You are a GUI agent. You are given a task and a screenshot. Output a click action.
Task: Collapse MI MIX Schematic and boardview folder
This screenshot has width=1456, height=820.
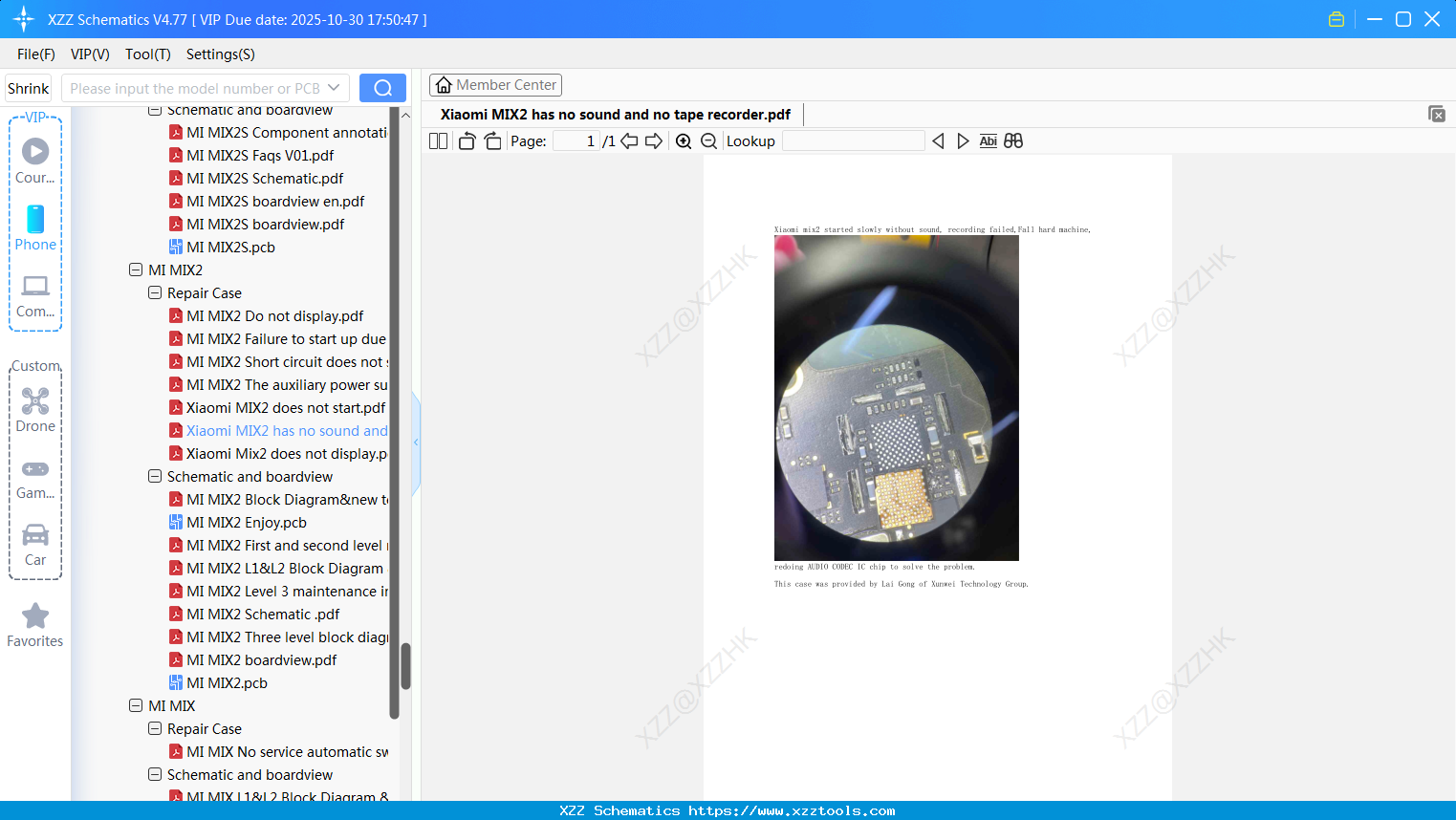click(155, 775)
